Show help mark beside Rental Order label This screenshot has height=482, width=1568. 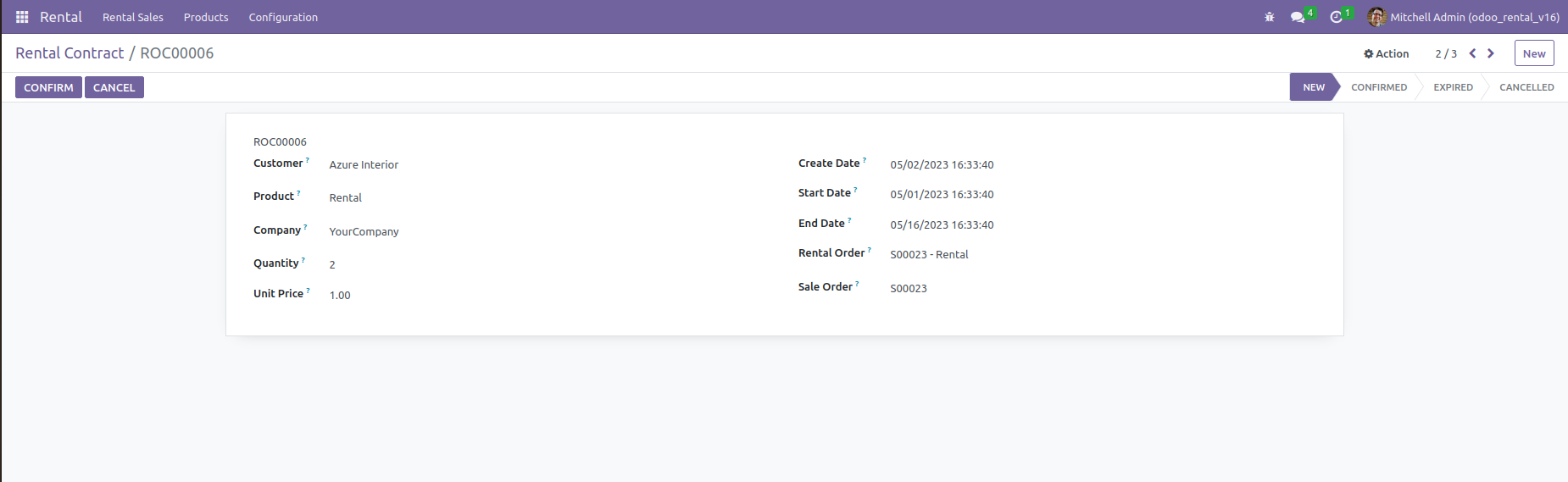point(870,250)
